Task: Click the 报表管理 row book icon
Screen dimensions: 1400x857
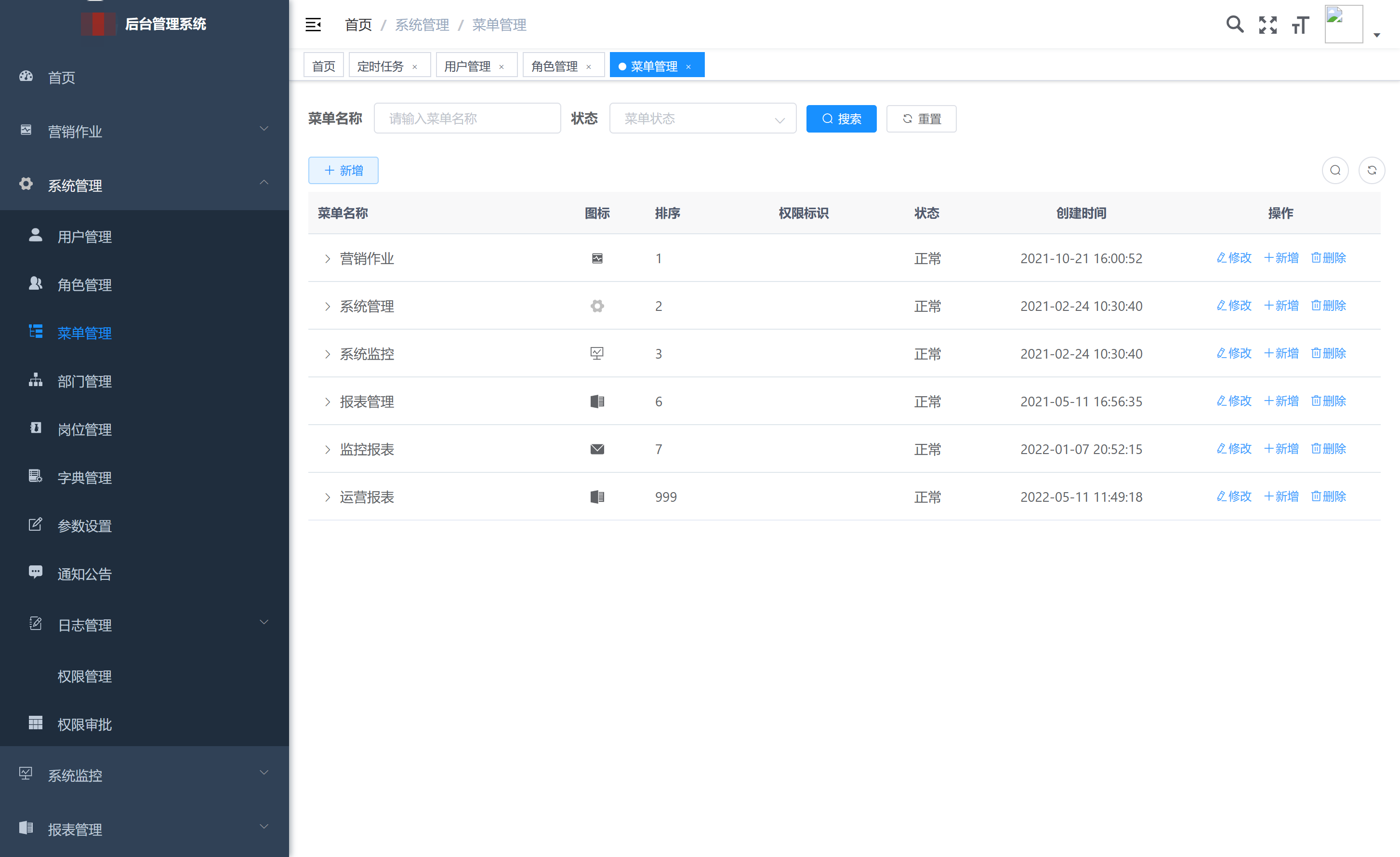Action: pos(597,401)
